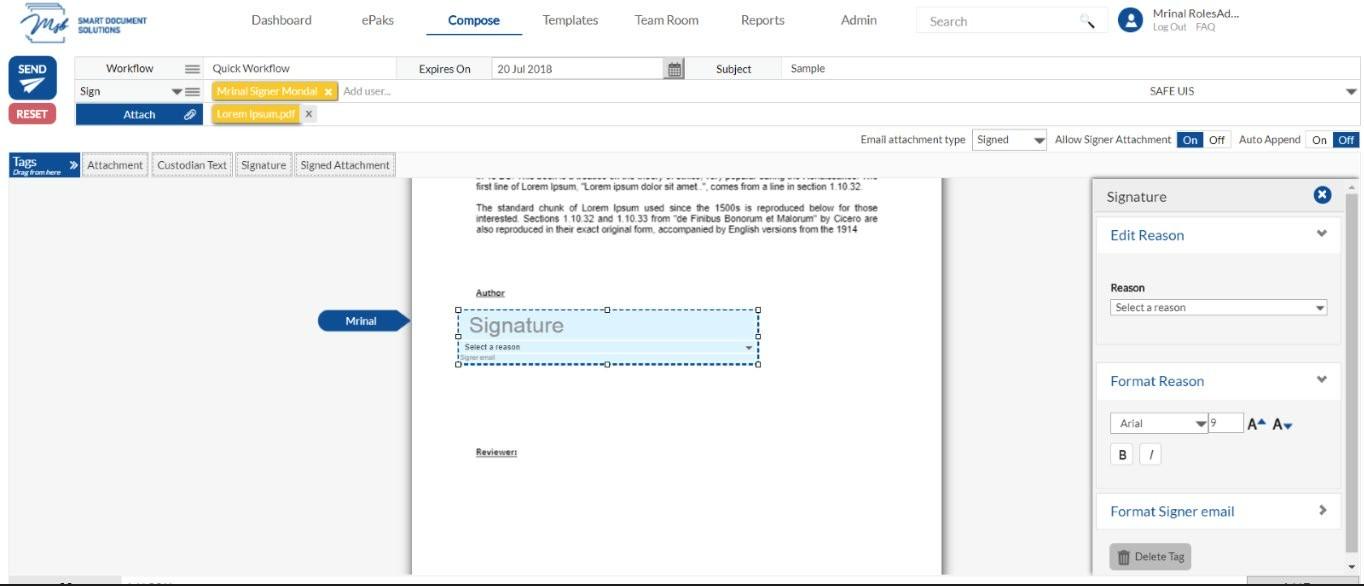
Task: Toggle italic formatting I button
Action: pyautogui.click(x=1150, y=455)
